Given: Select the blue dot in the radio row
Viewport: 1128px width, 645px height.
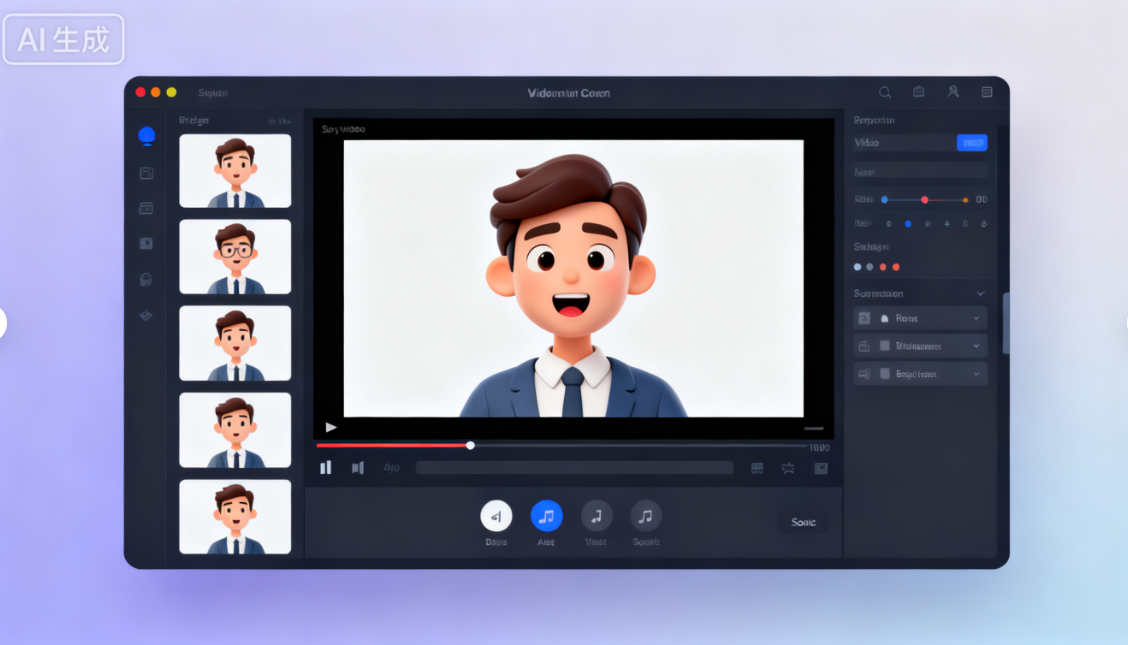Looking at the screenshot, I should [x=908, y=224].
